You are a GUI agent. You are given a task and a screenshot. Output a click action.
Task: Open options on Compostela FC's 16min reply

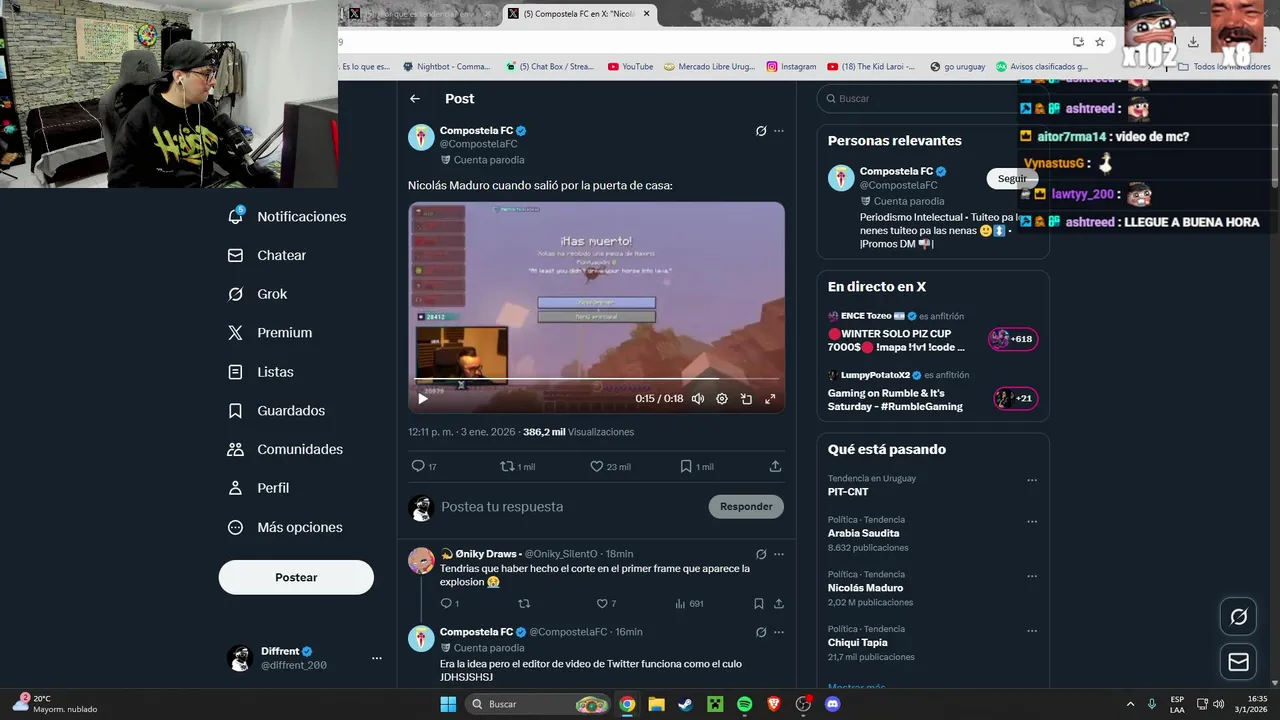pyautogui.click(x=779, y=632)
